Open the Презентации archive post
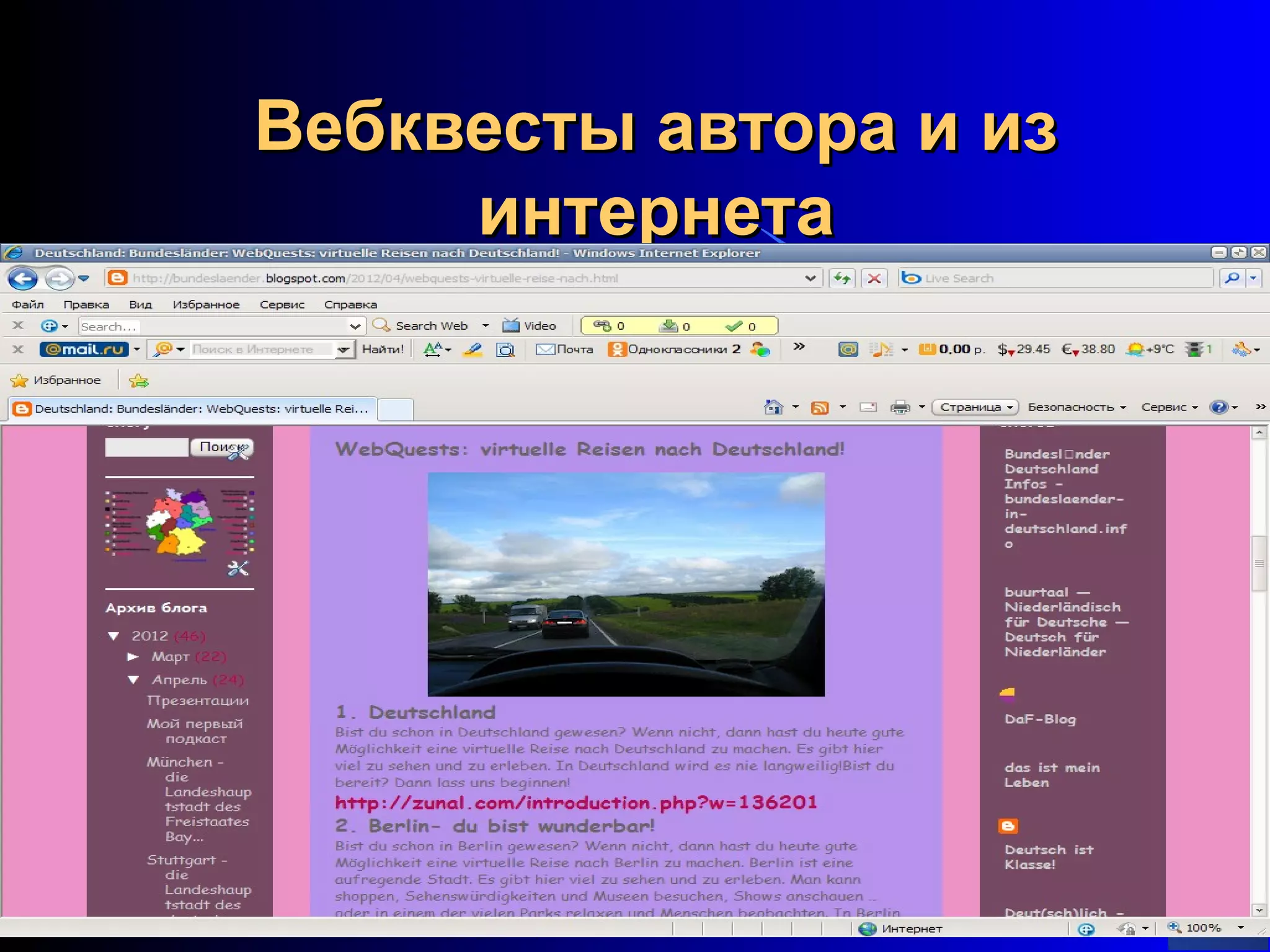The height and width of the screenshot is (952, 1270). click(x=198, y=700)
